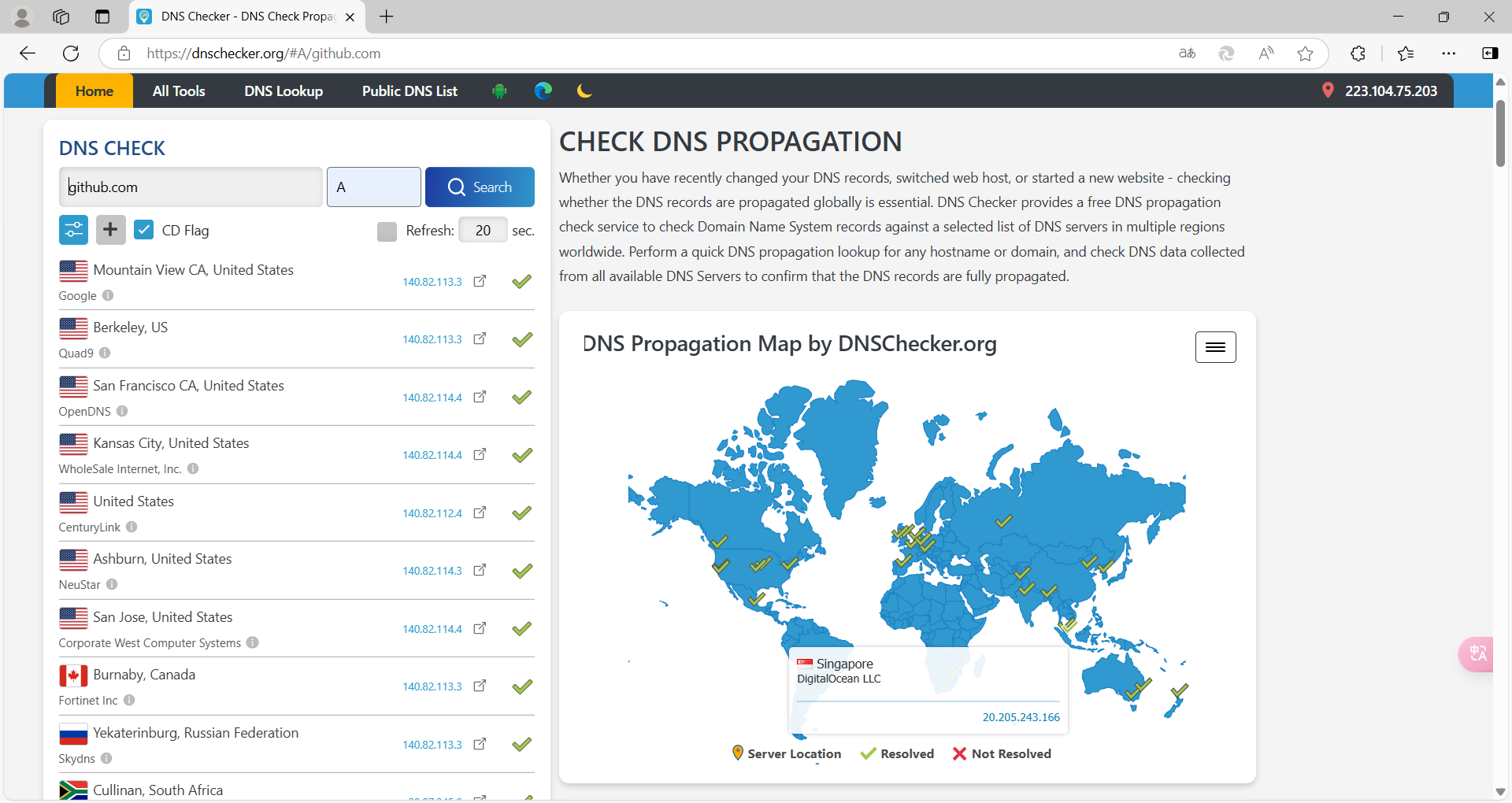Open the All Tools menu
The height and width of the screenshot is (803, 1512).
[179, 91]
